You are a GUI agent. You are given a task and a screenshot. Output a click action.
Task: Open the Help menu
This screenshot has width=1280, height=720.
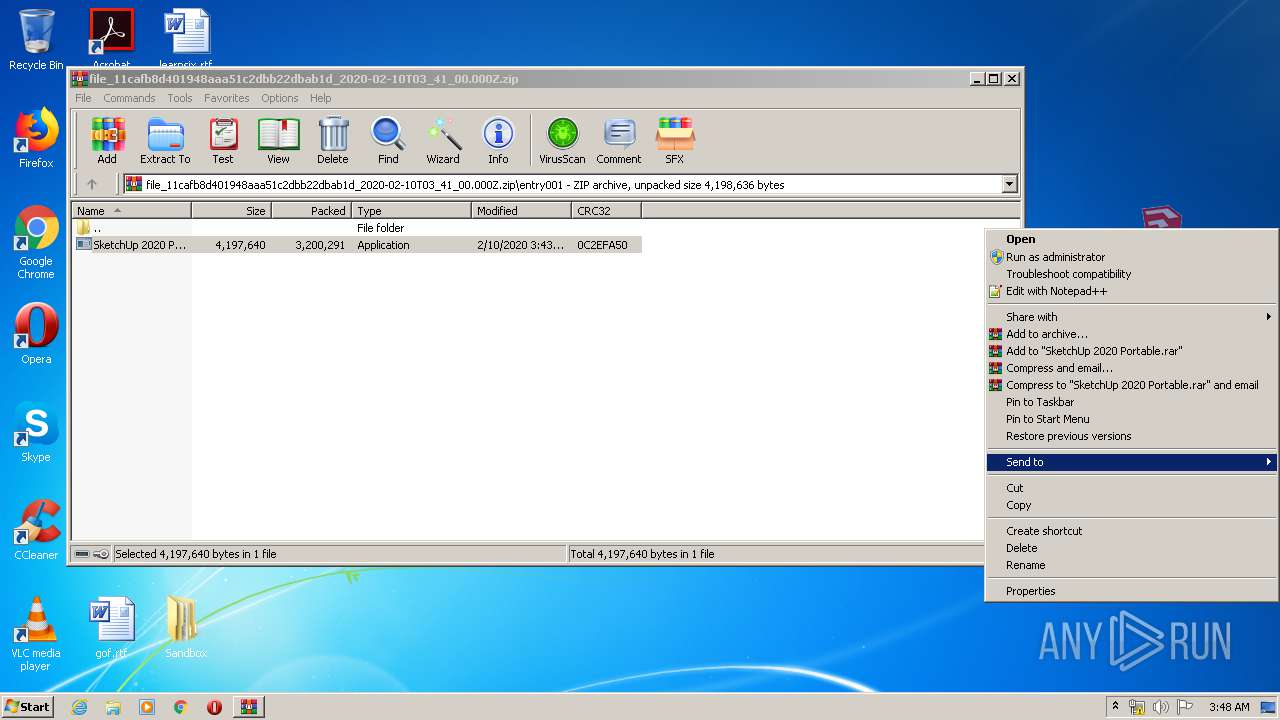320,98
